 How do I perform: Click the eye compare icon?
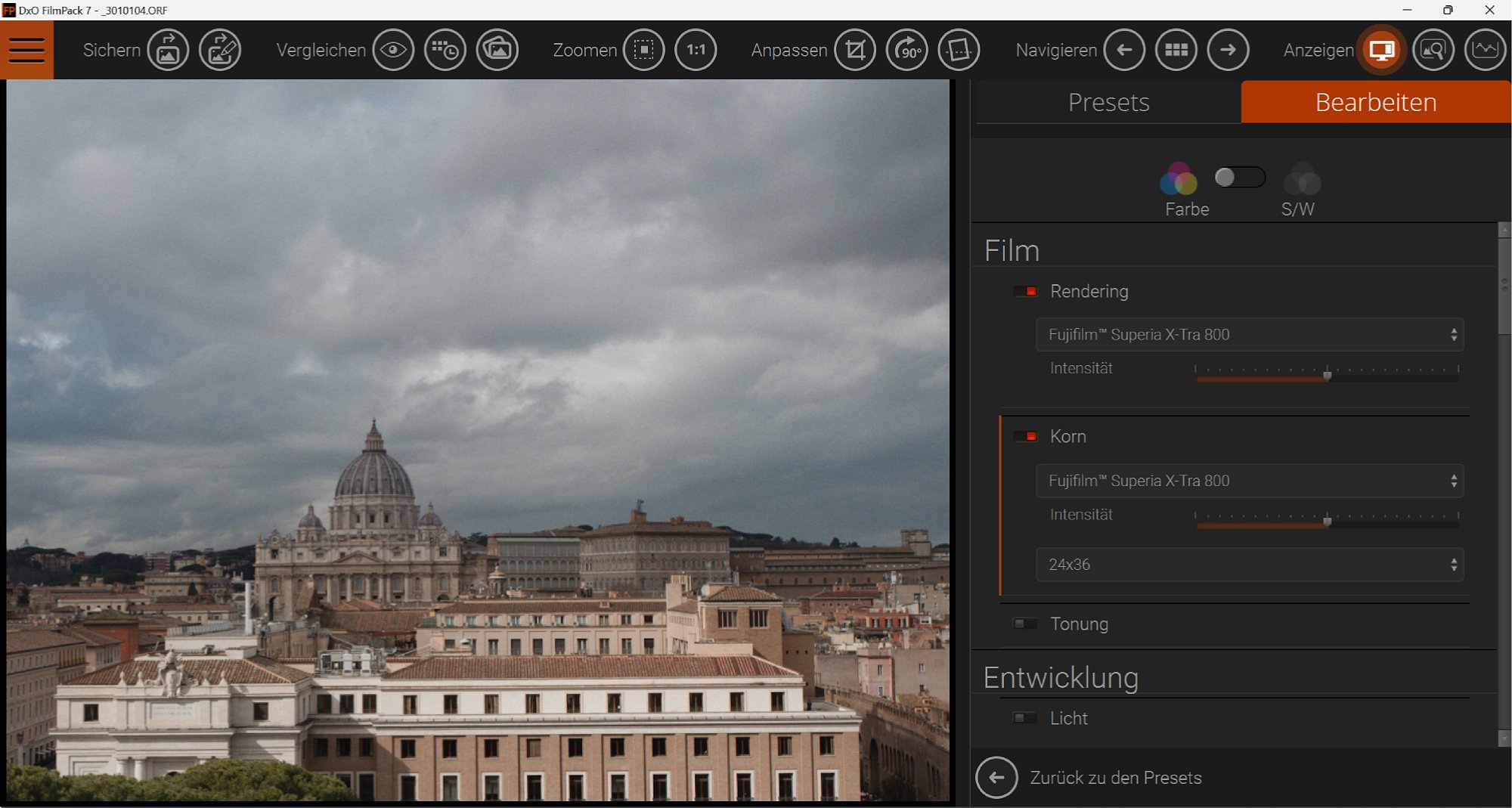click(x=393, y=50)
